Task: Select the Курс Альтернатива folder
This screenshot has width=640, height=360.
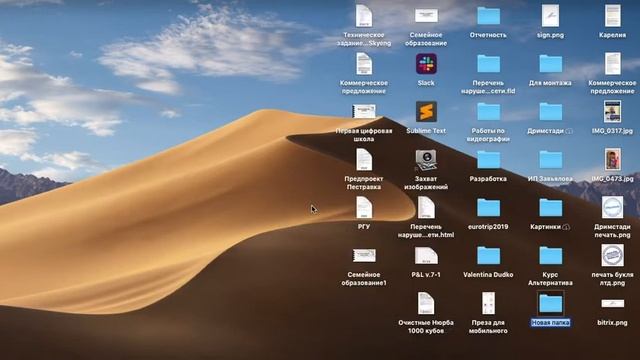Action: coord(551,256)
